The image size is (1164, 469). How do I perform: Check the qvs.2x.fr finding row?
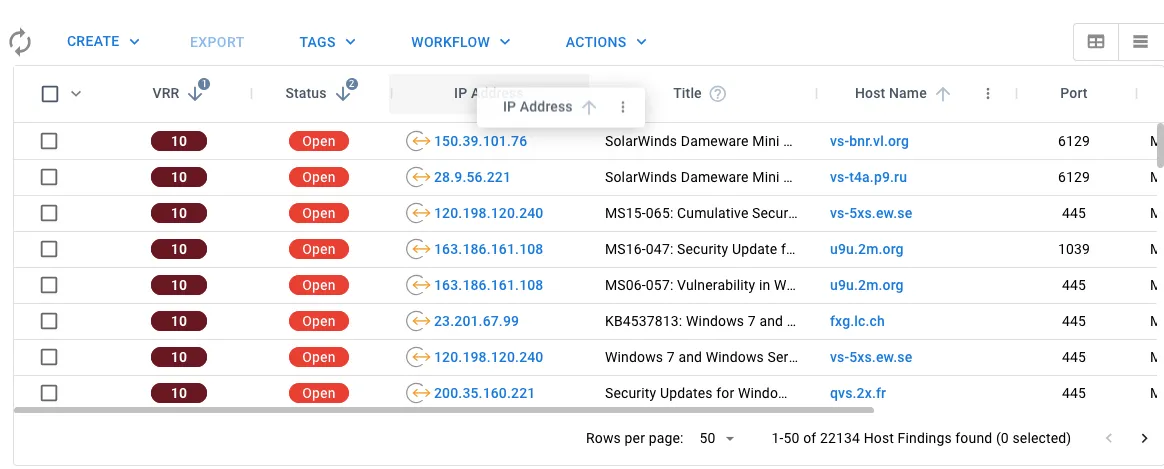coord(49,393)
